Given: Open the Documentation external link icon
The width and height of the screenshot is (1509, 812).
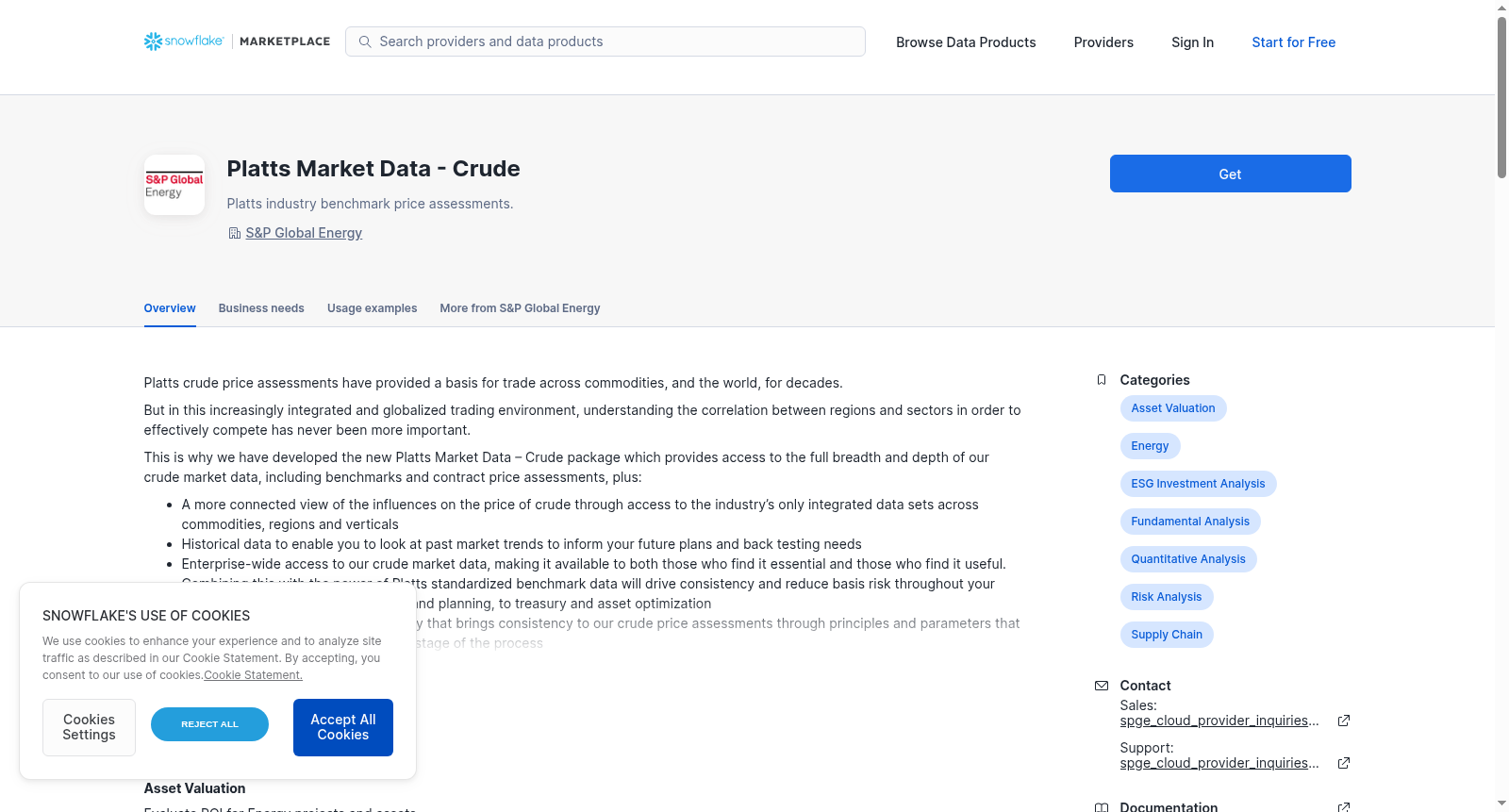Looking at the screenshot, I should coord(1344,807).
